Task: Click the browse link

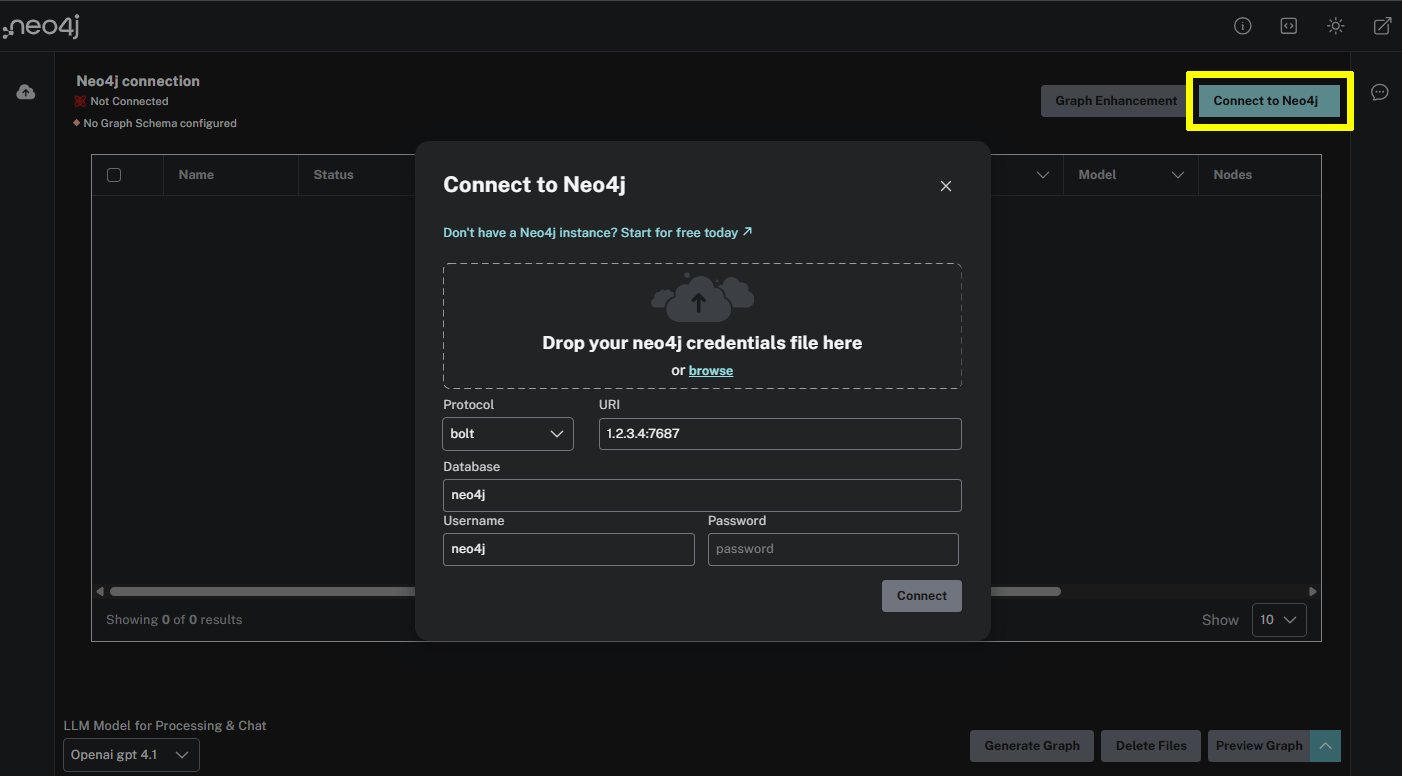Action: [x=711, y=370]
